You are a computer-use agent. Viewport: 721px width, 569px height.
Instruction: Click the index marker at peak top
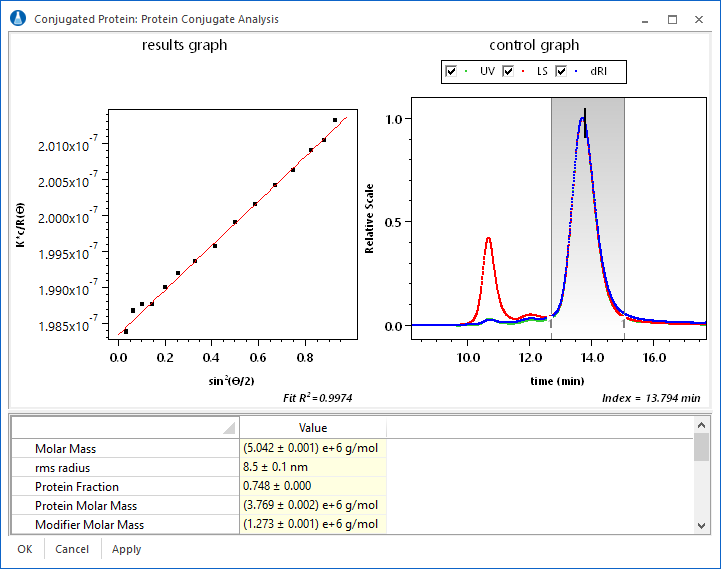coord(585,113)
